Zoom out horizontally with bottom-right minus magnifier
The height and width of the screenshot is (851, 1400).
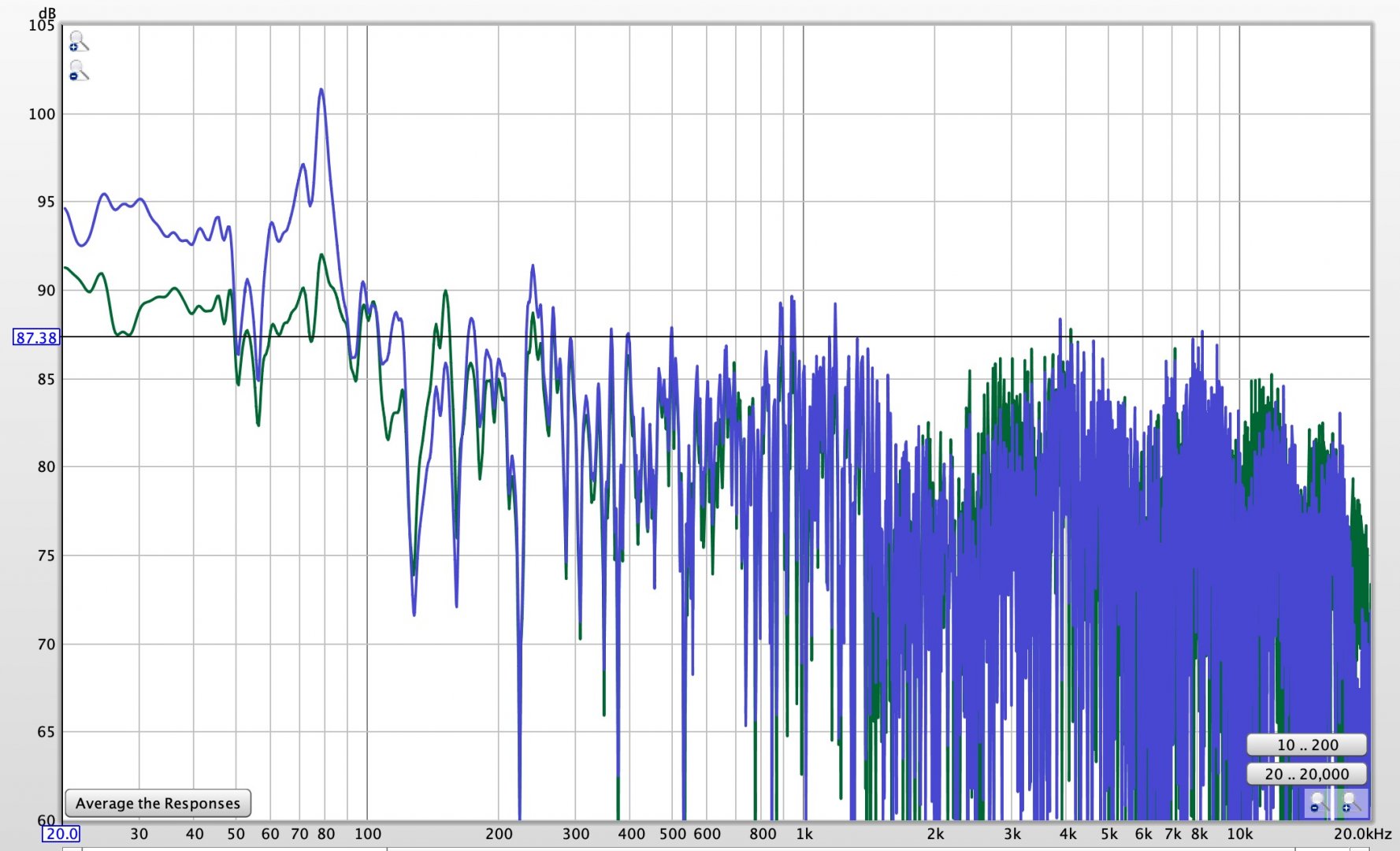coord(1319,803)
